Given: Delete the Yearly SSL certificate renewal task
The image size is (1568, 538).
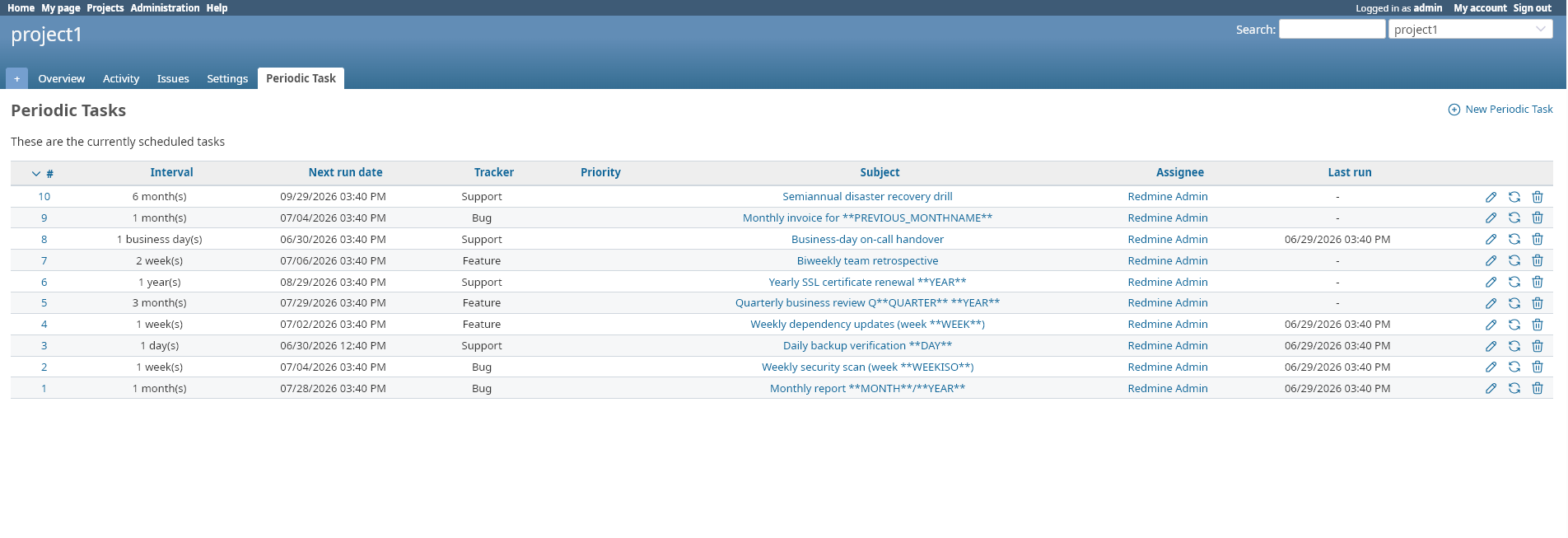Looking at the screenshot, I should pyautogui.click(x=1537, y=282).
